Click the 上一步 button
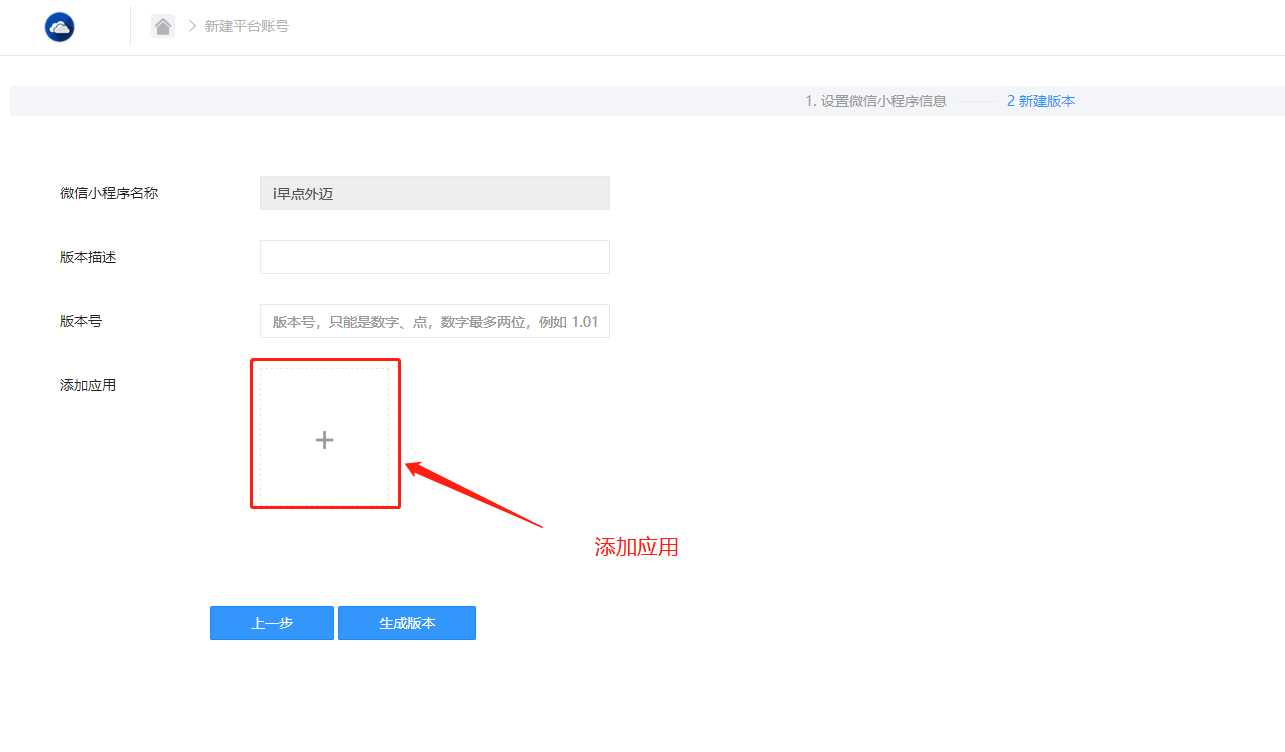This screenshot has width=1285, height=752. [272, 623]
